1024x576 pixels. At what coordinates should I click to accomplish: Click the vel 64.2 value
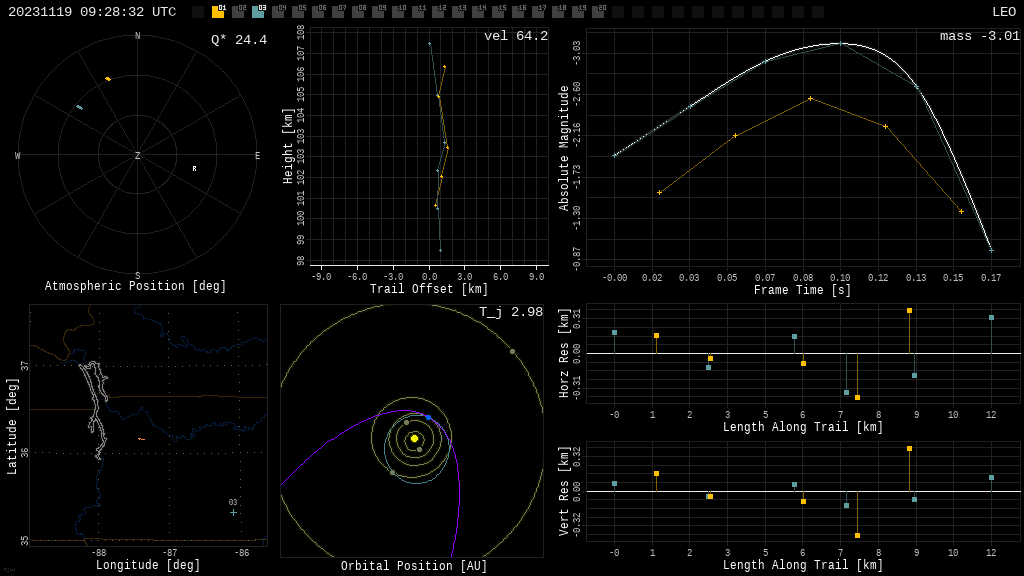pyautogui.click(x=516, y=36)
